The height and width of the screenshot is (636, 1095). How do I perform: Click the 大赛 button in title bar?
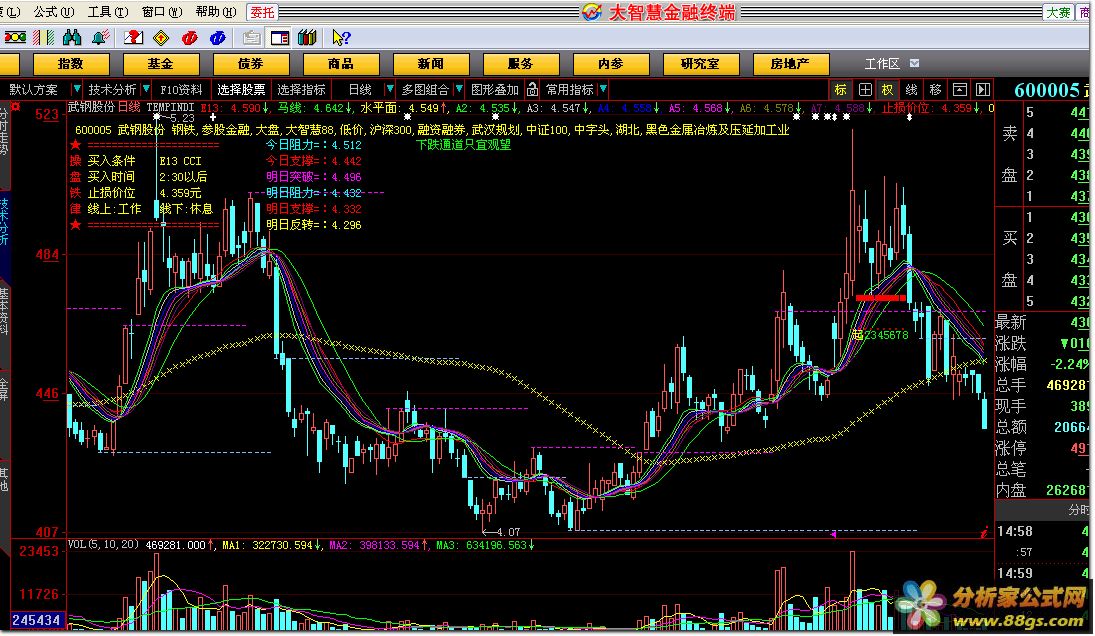click(1058, 13)
